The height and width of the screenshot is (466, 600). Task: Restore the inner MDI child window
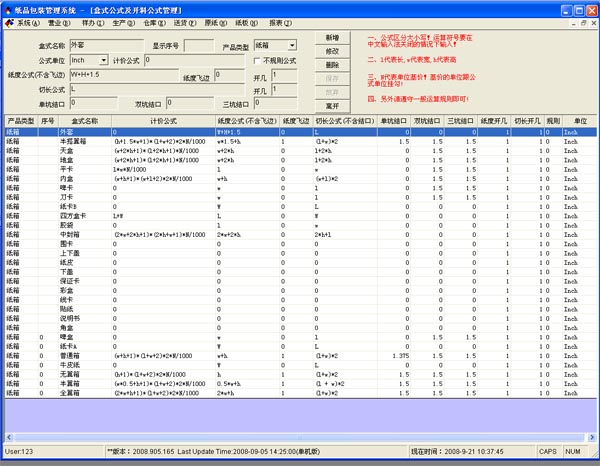pos(584,23)
